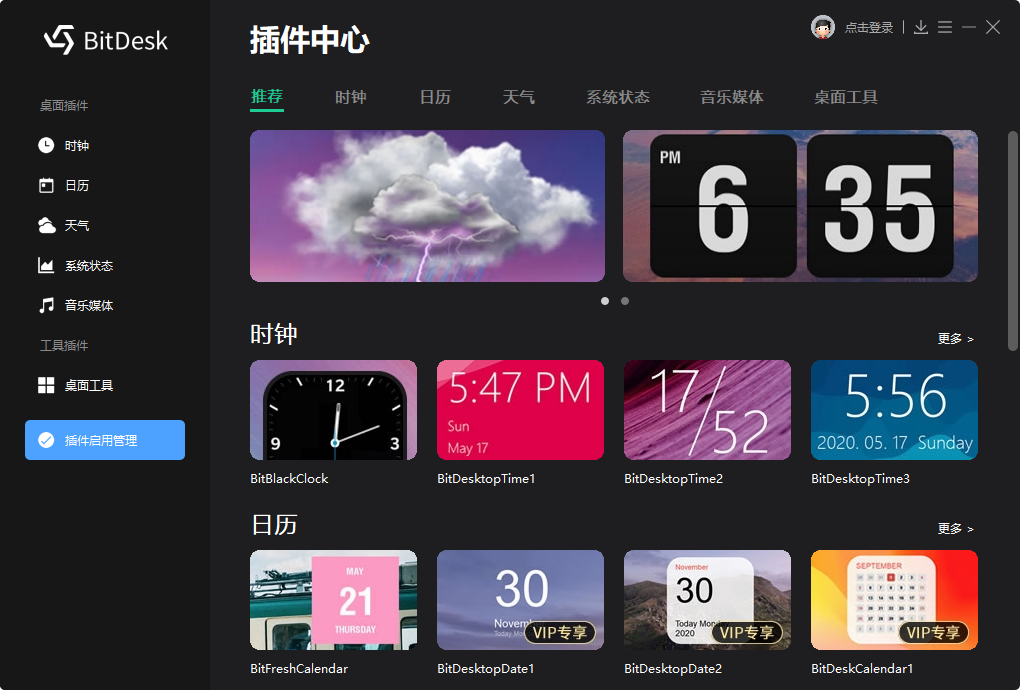Open the BitBlackClock plugin thumbnail
The image size is (1020, 690).
tap(333, 410)
